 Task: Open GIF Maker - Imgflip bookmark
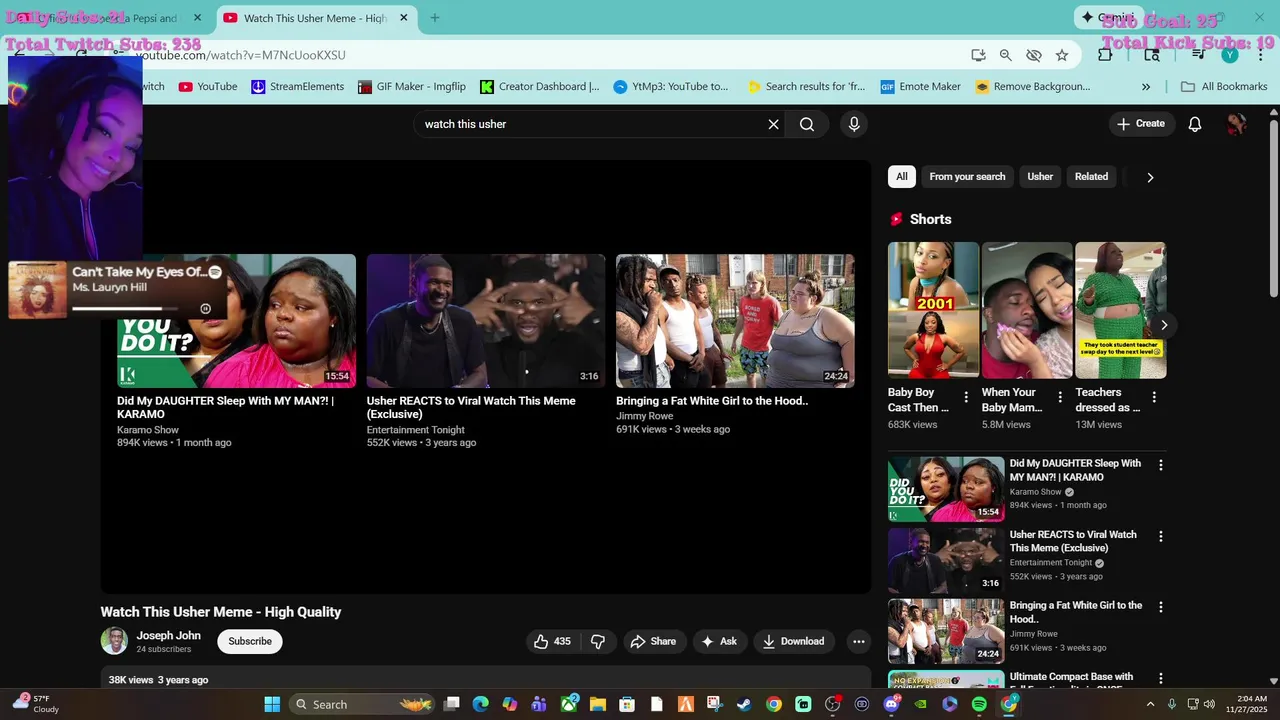pyautogui.click(x=412, y=87)
